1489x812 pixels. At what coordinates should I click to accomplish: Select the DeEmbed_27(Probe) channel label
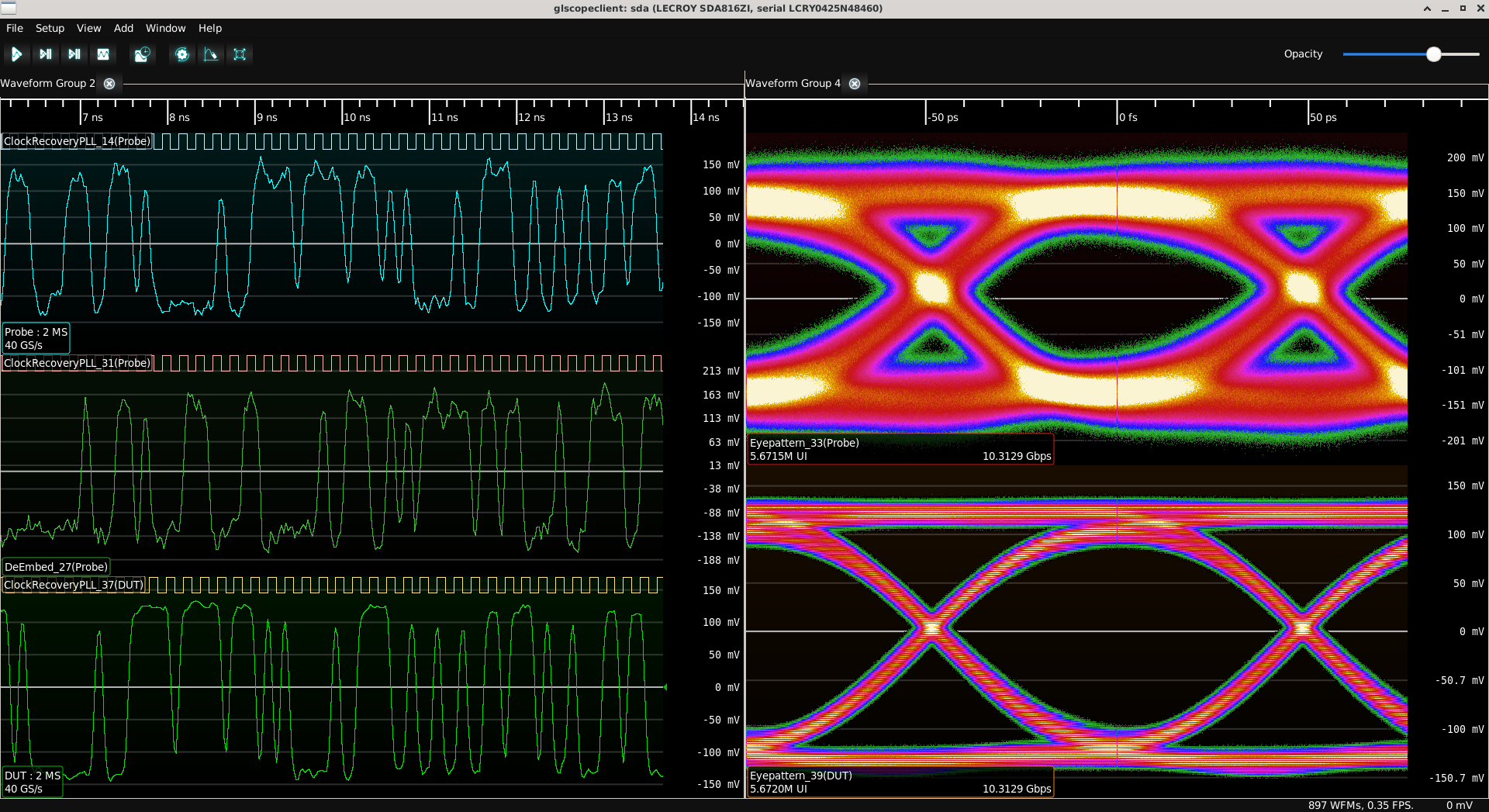tap(56, 567)
